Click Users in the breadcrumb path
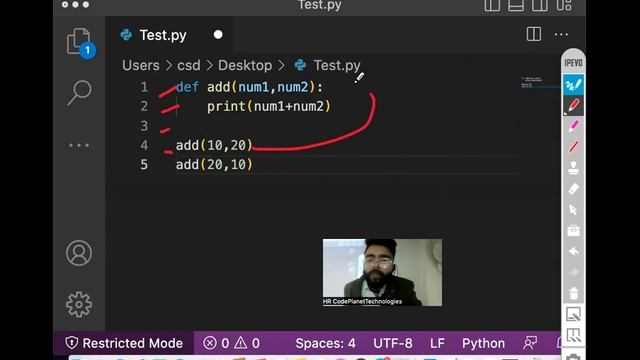Screen dimensions: 640x360 pyautogui.click(x=141, y=65)
